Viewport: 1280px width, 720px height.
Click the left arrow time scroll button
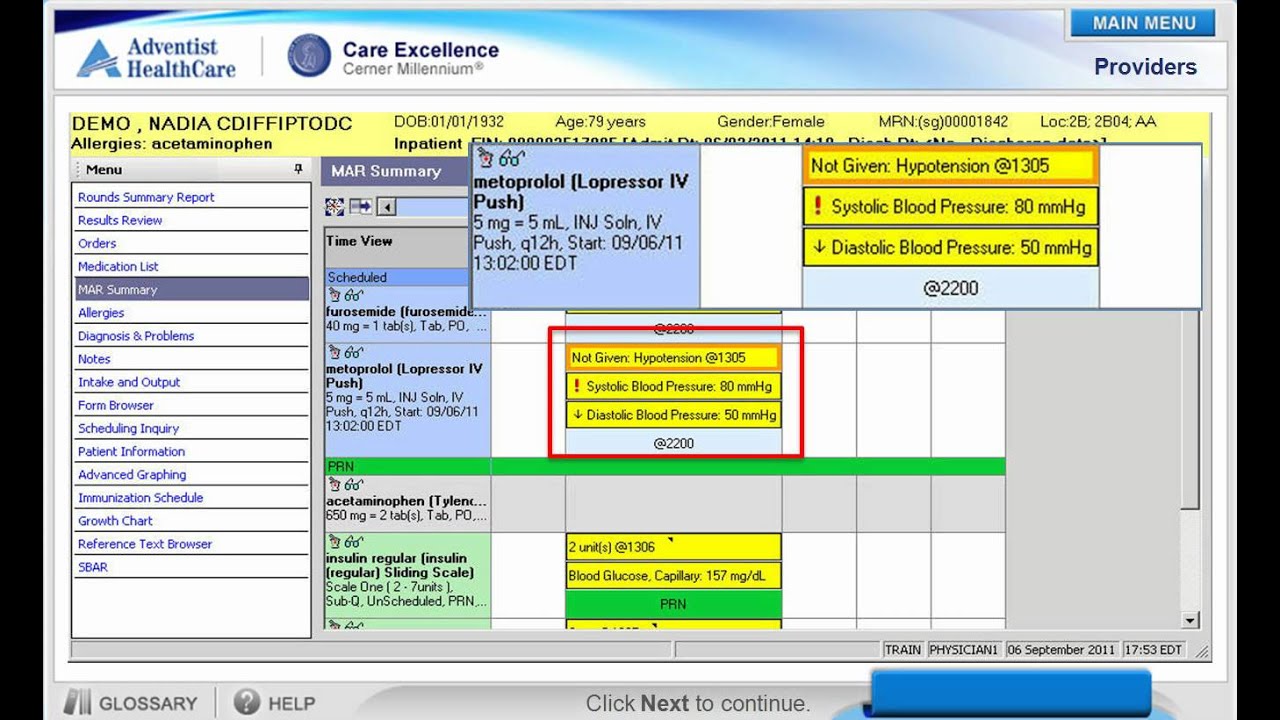tap(386, 207)
